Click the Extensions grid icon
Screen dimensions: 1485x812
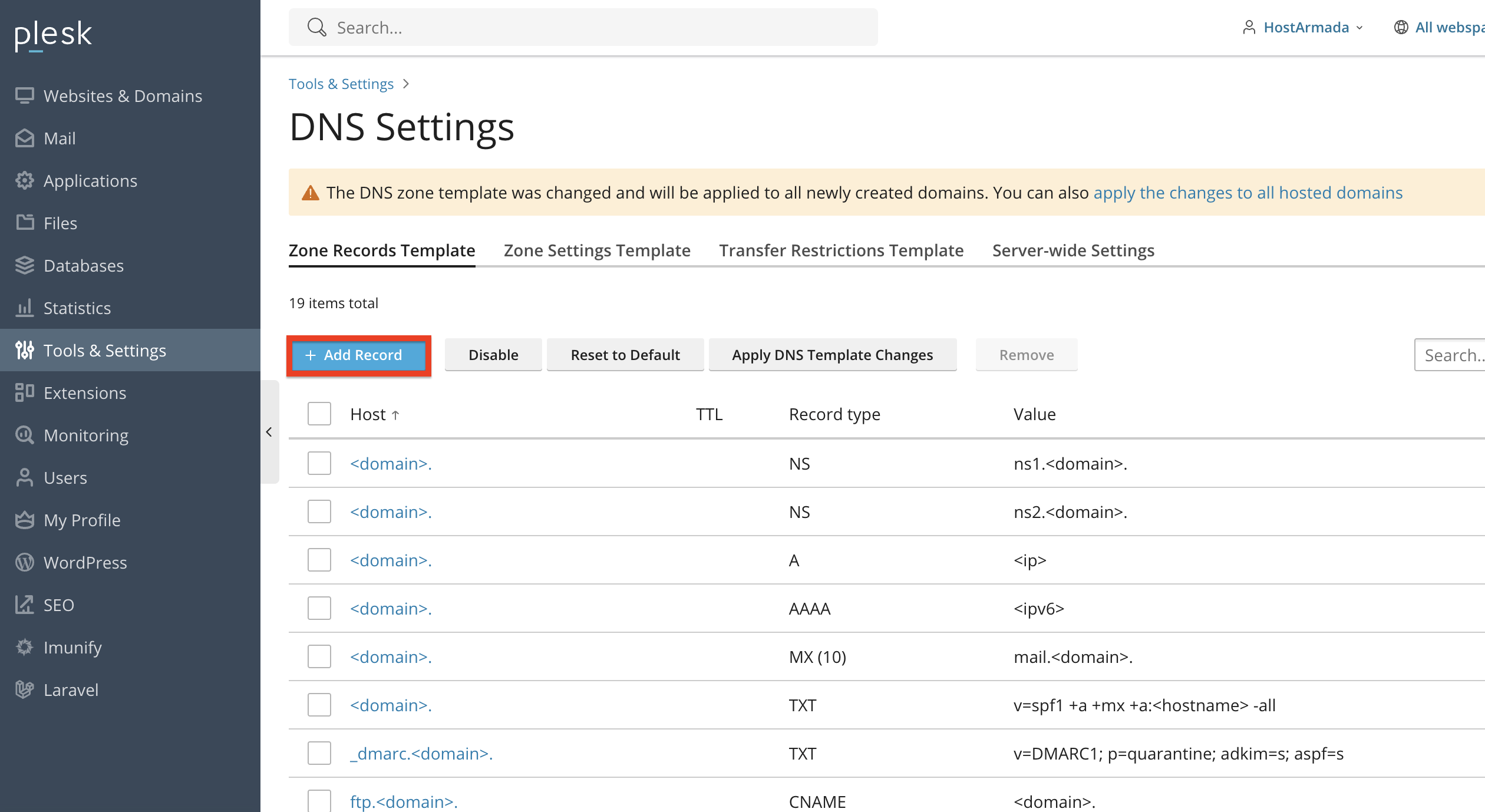click(24, 392)
